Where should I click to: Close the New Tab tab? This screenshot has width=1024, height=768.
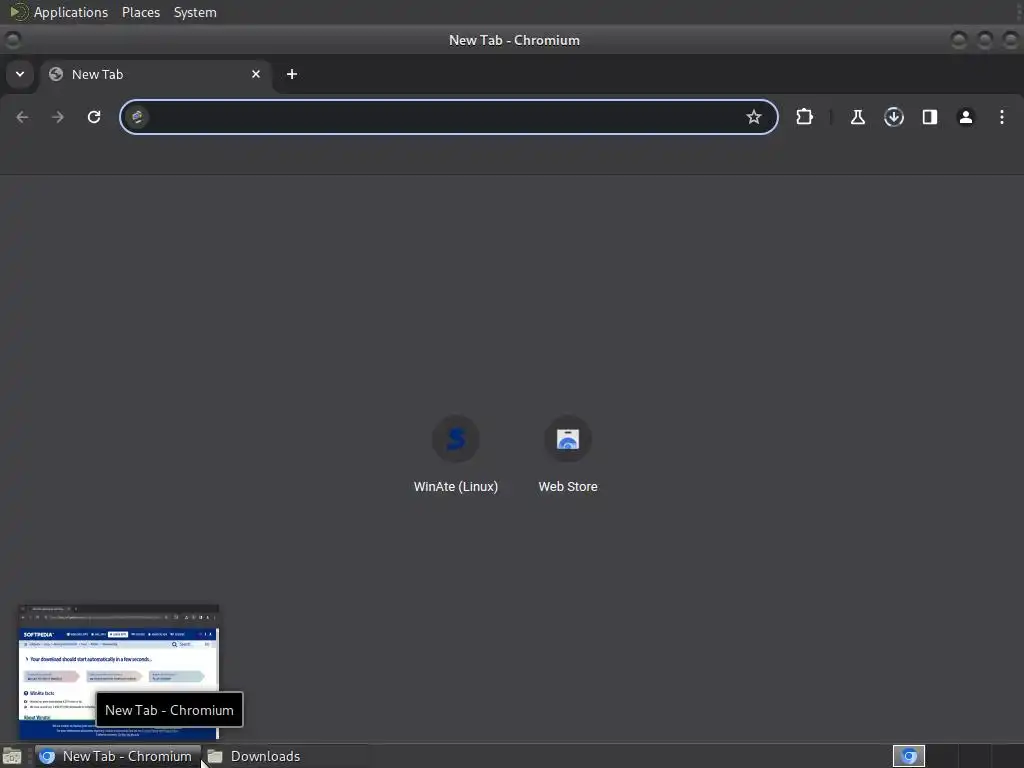(256, 74)
